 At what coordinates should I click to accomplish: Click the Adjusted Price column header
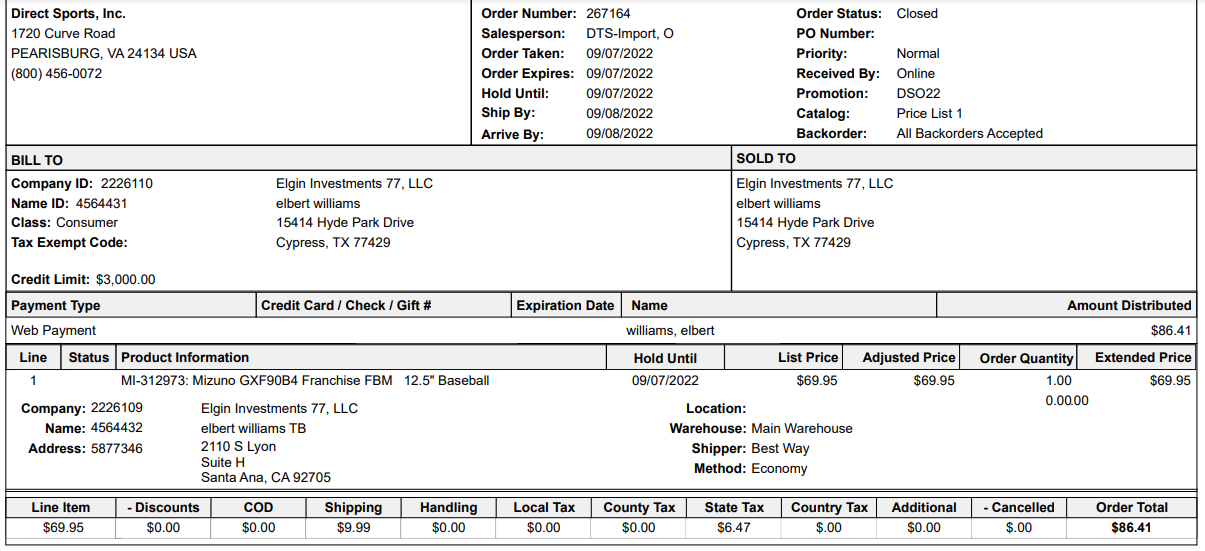pos(909,357)
